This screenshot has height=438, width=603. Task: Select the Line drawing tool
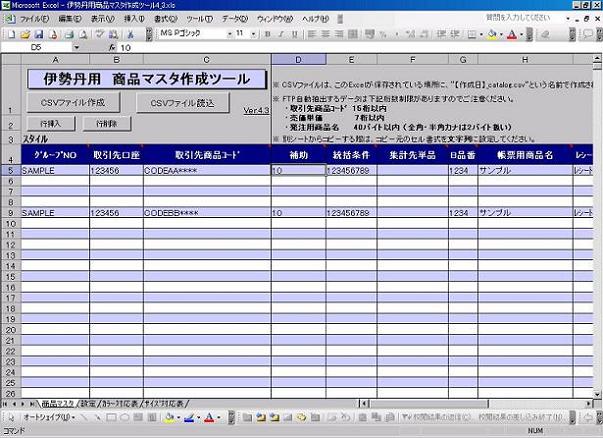click(x=84, y=417)
